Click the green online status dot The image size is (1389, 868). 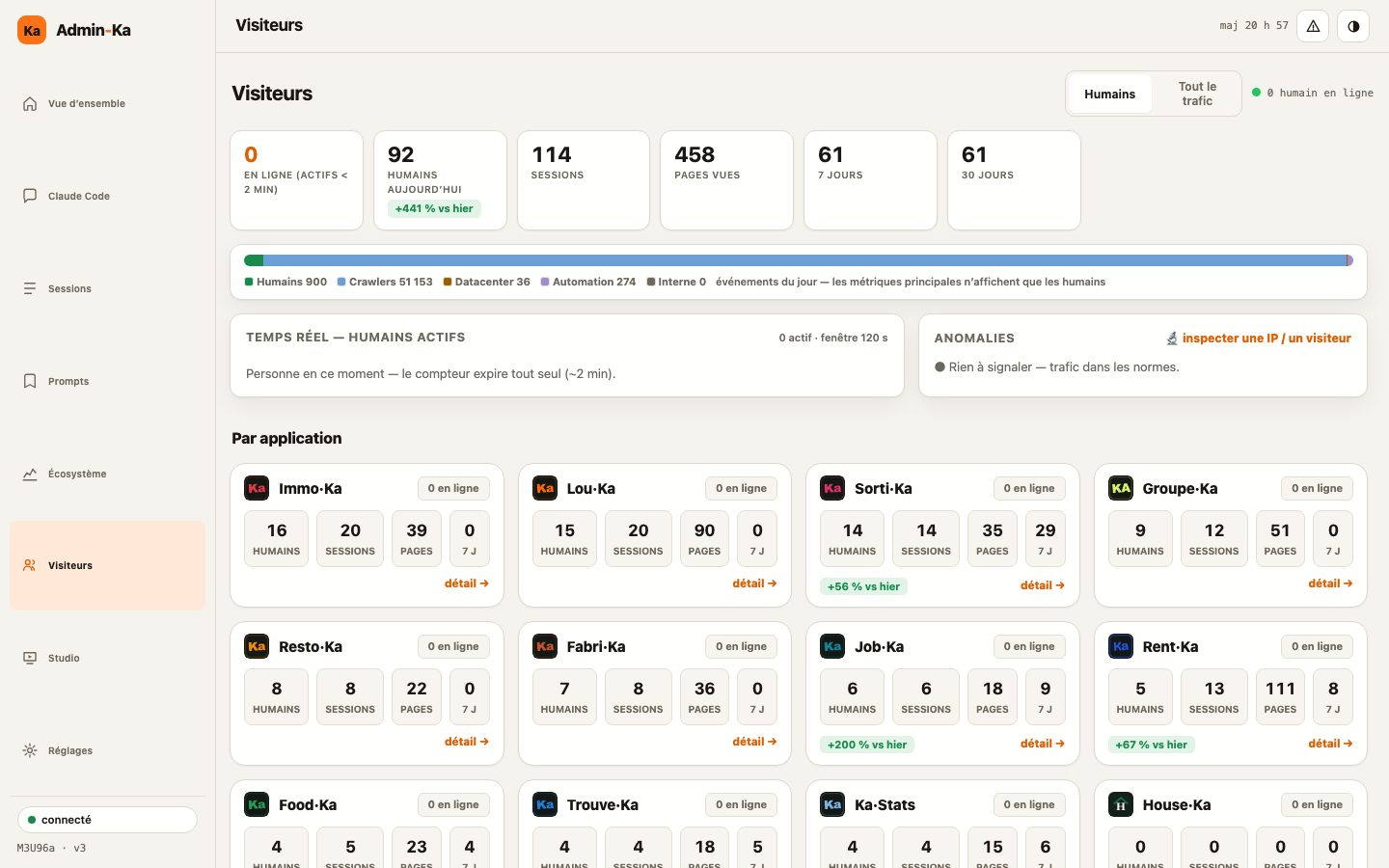(x=1256, y=93)
